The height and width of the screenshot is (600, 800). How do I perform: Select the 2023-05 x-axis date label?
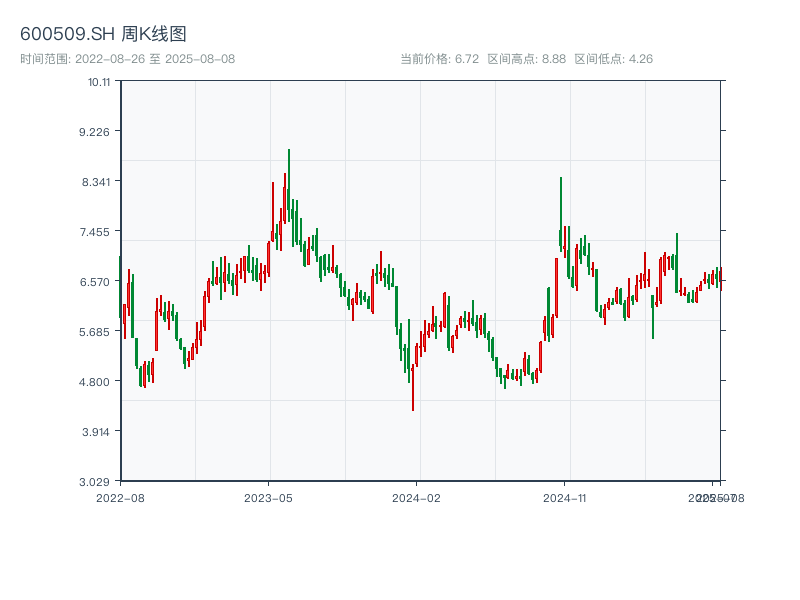pyautogui.click(x=268, y=497)
